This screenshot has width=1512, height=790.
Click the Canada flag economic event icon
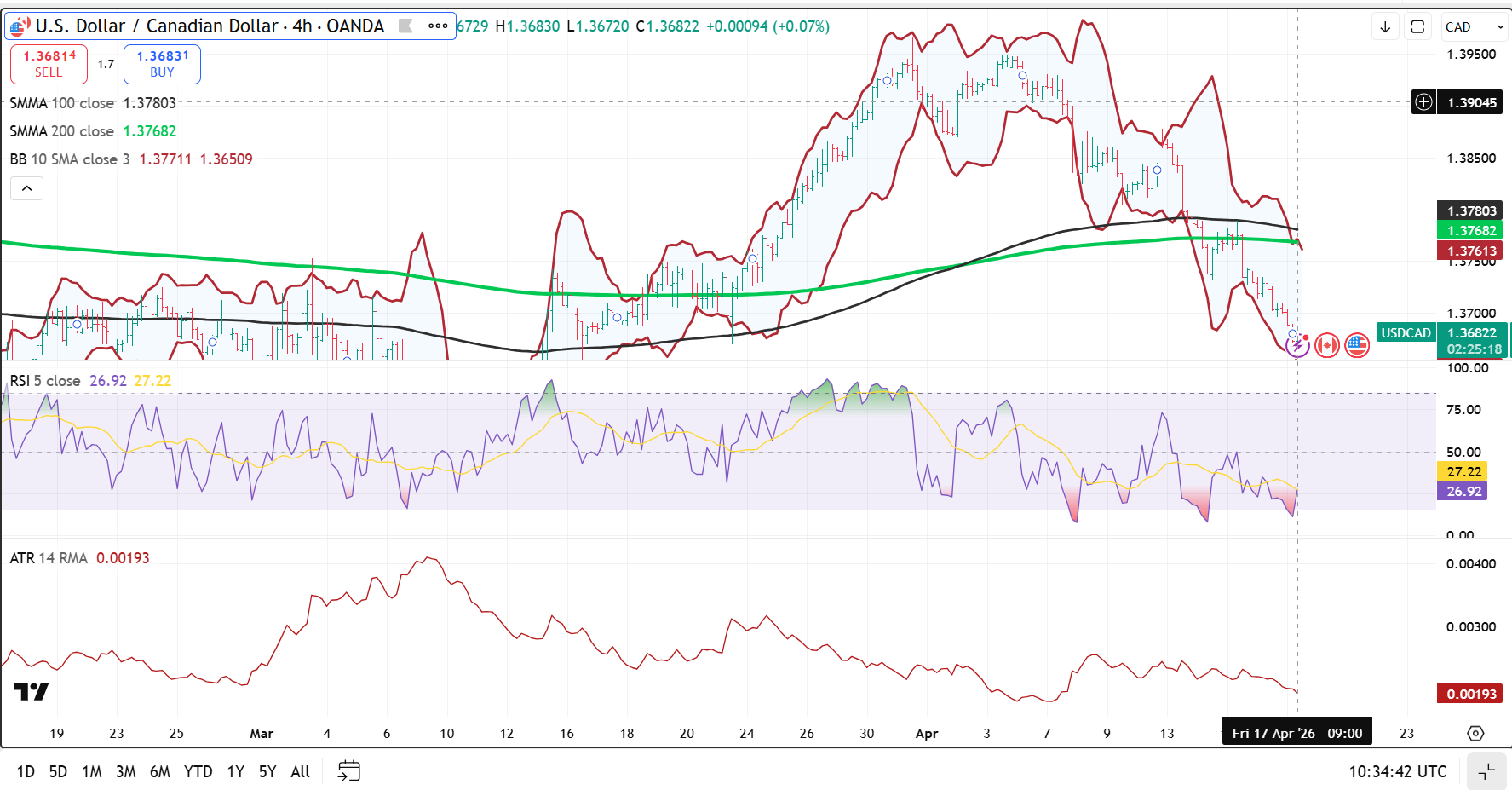click(x=1326, y=345)
